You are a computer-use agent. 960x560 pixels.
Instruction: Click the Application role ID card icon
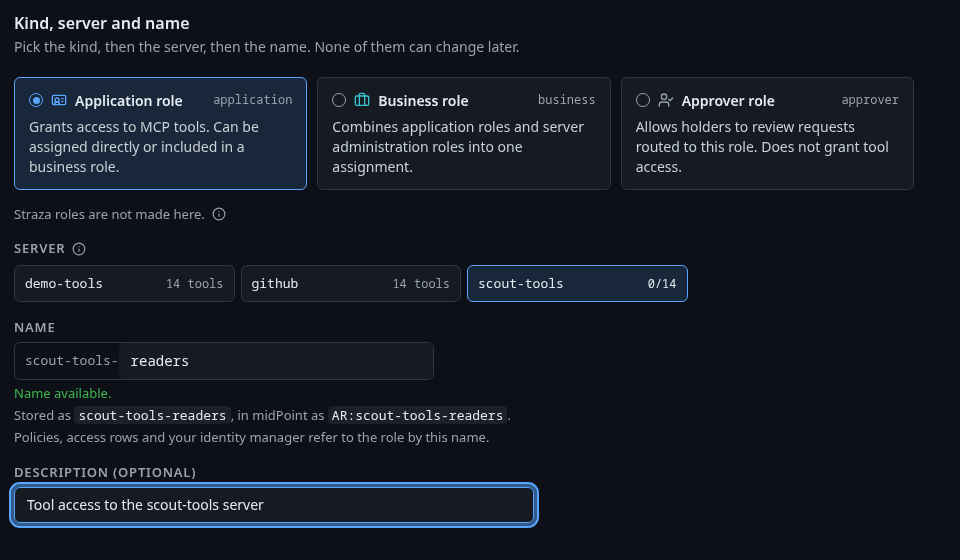tap(59, 100)
